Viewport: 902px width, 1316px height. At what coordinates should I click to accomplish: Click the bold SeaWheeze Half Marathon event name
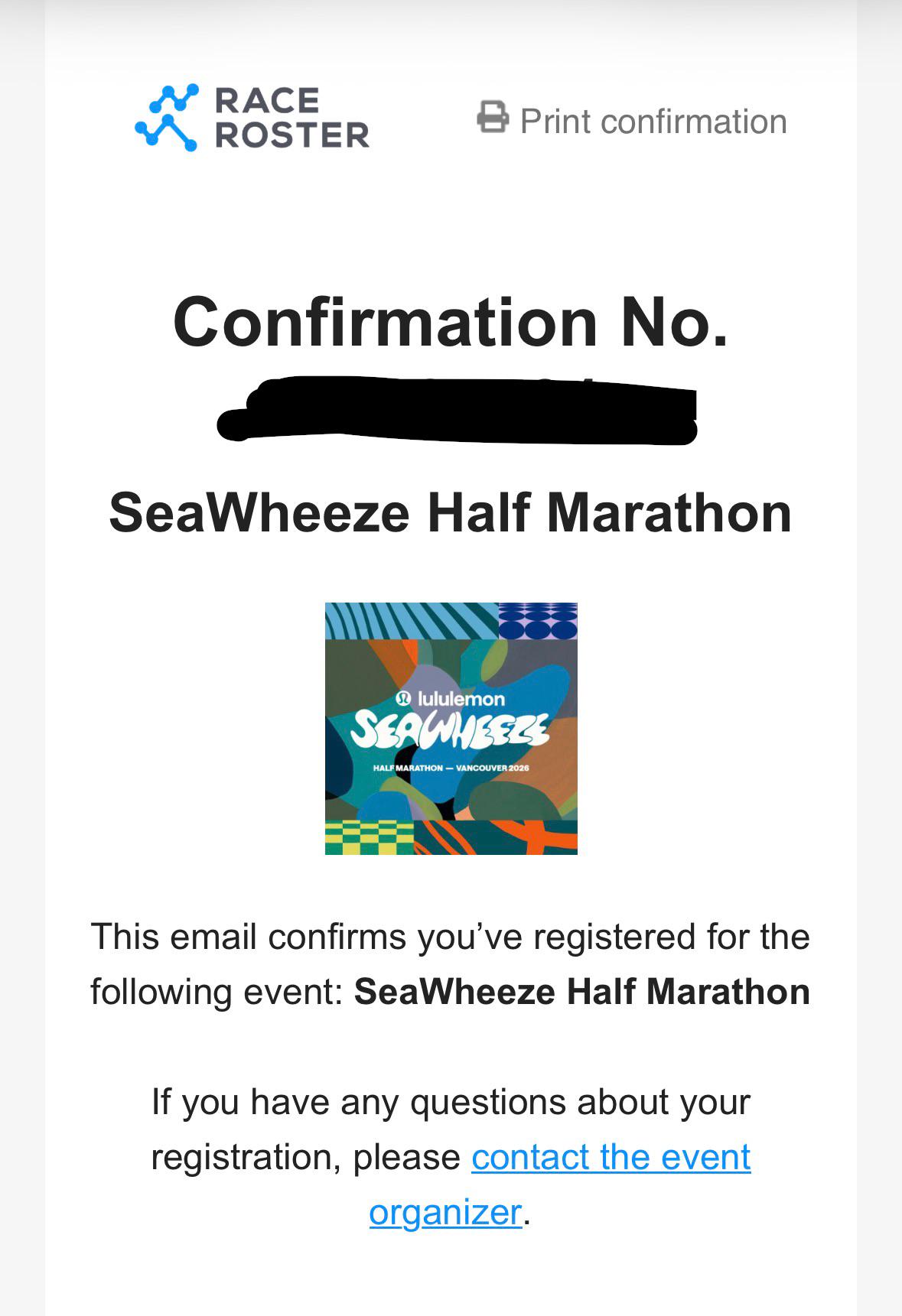[581, 992]
